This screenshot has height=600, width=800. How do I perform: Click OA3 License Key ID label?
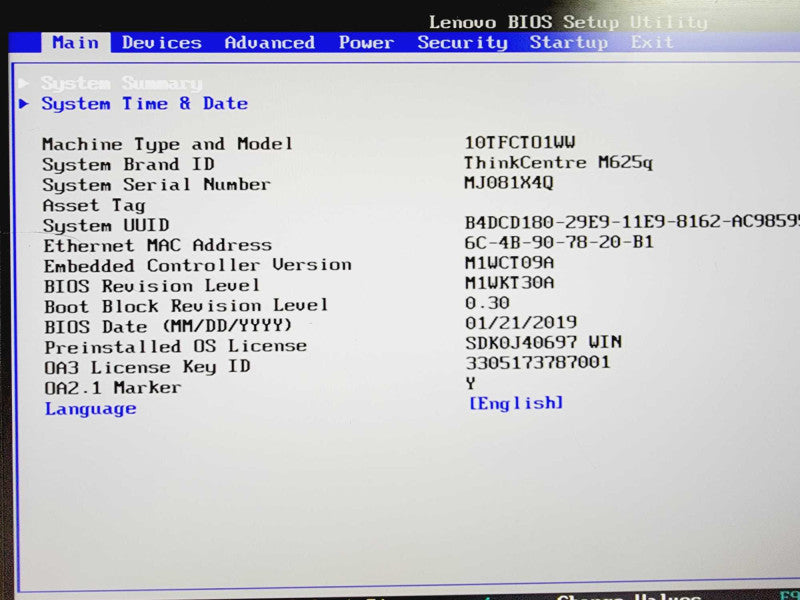(x=147, y=367)
